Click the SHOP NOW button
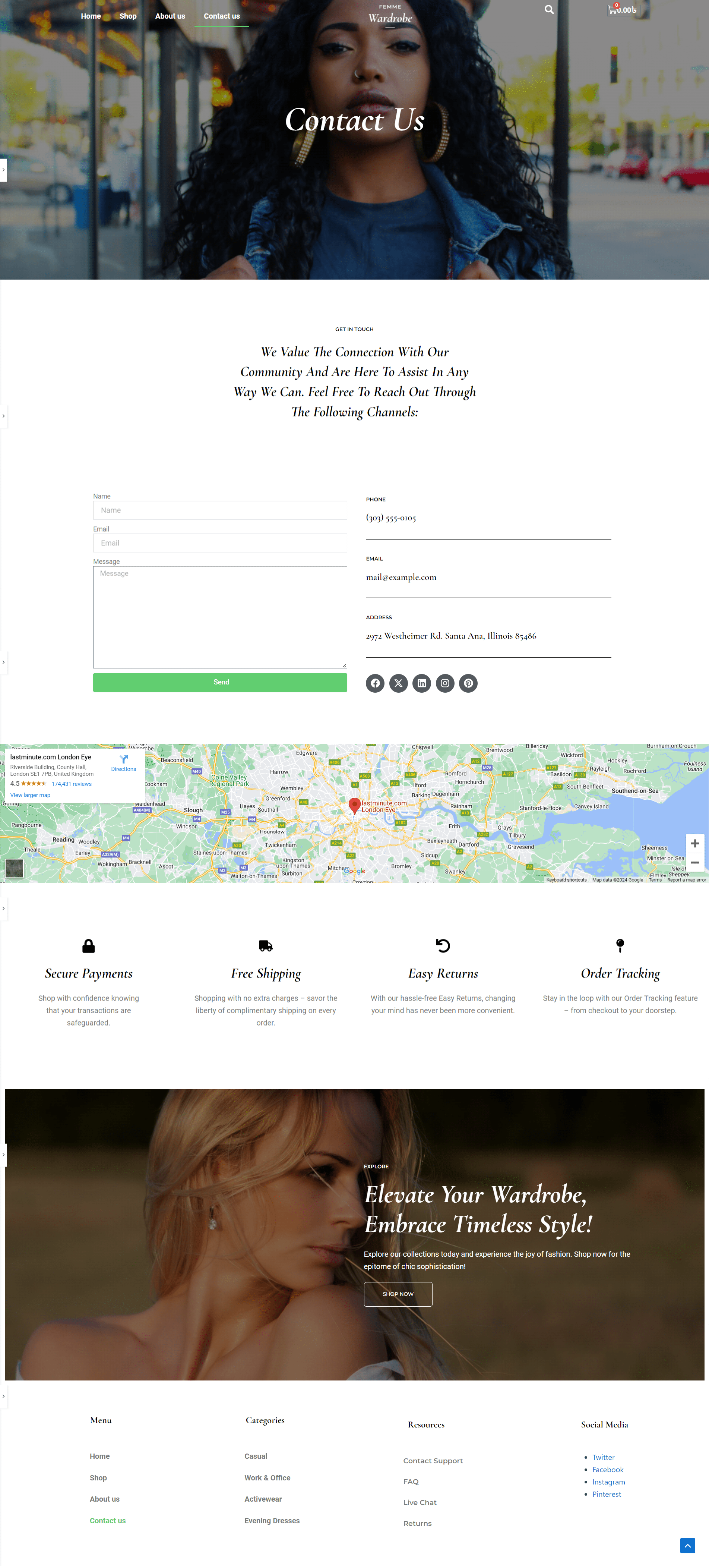Viewport: 709px width, 1568px height. click(398, 1294)
